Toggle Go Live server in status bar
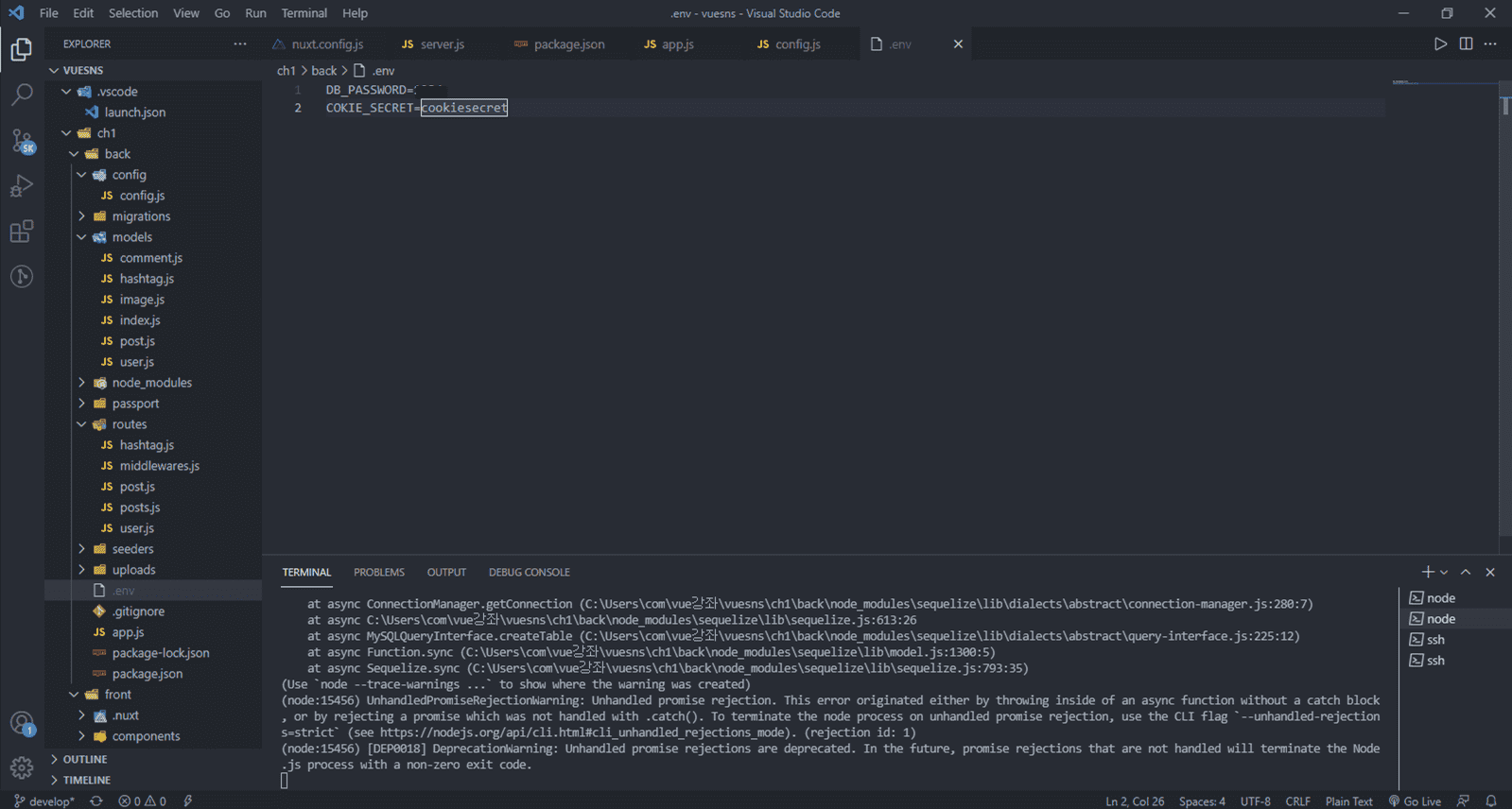This screenshot has height=809, width=1512. pyautogui.click(x=1415, y=801)
